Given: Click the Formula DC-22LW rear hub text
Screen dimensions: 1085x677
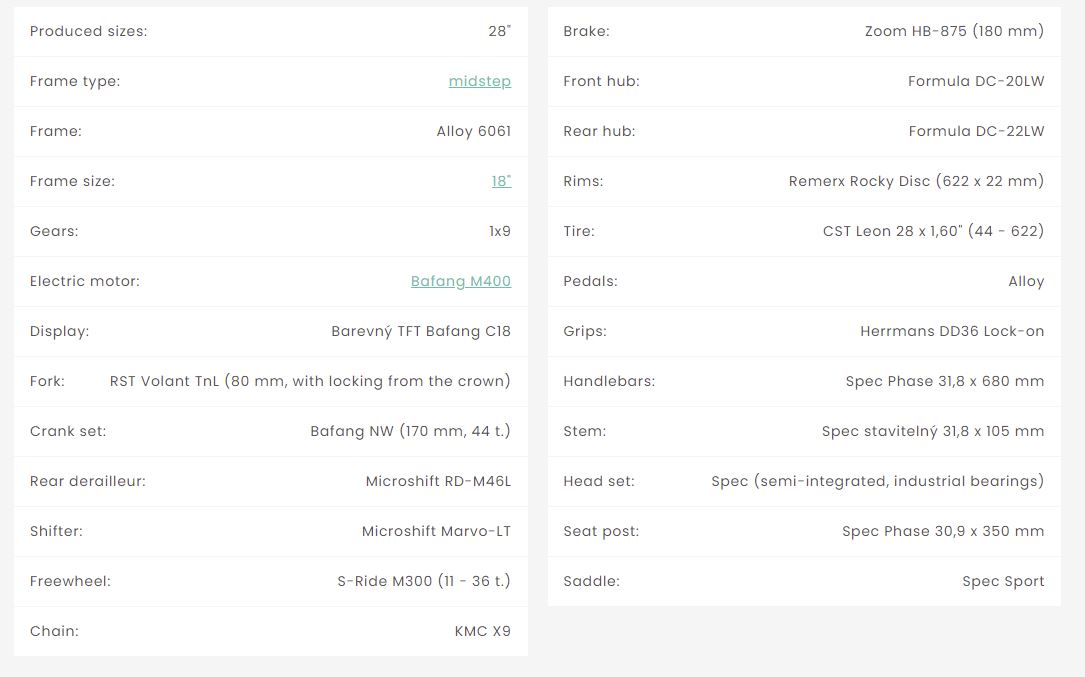Looking at the screenshot, I should (976, 131).
